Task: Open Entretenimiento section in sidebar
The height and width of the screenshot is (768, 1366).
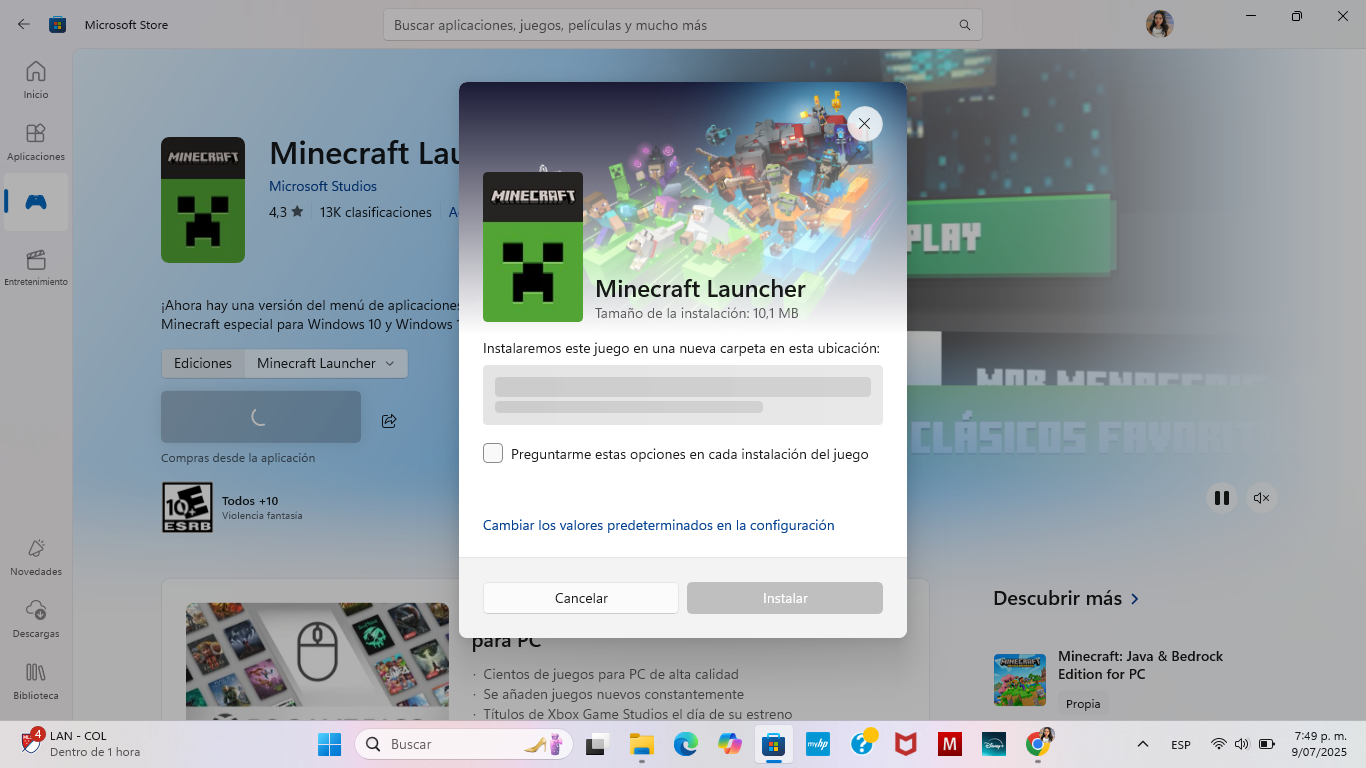Action: 36,268
